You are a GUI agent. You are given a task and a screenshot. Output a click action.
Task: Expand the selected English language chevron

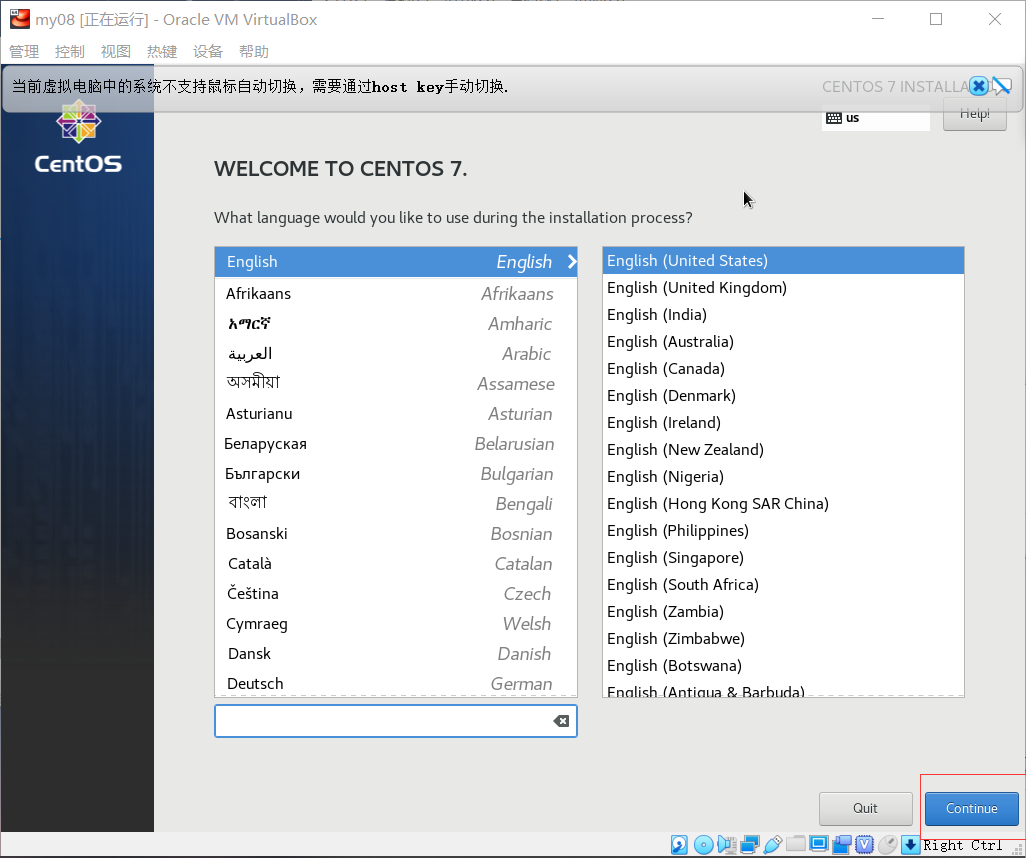pyautogui.click(x=572, y=262)
